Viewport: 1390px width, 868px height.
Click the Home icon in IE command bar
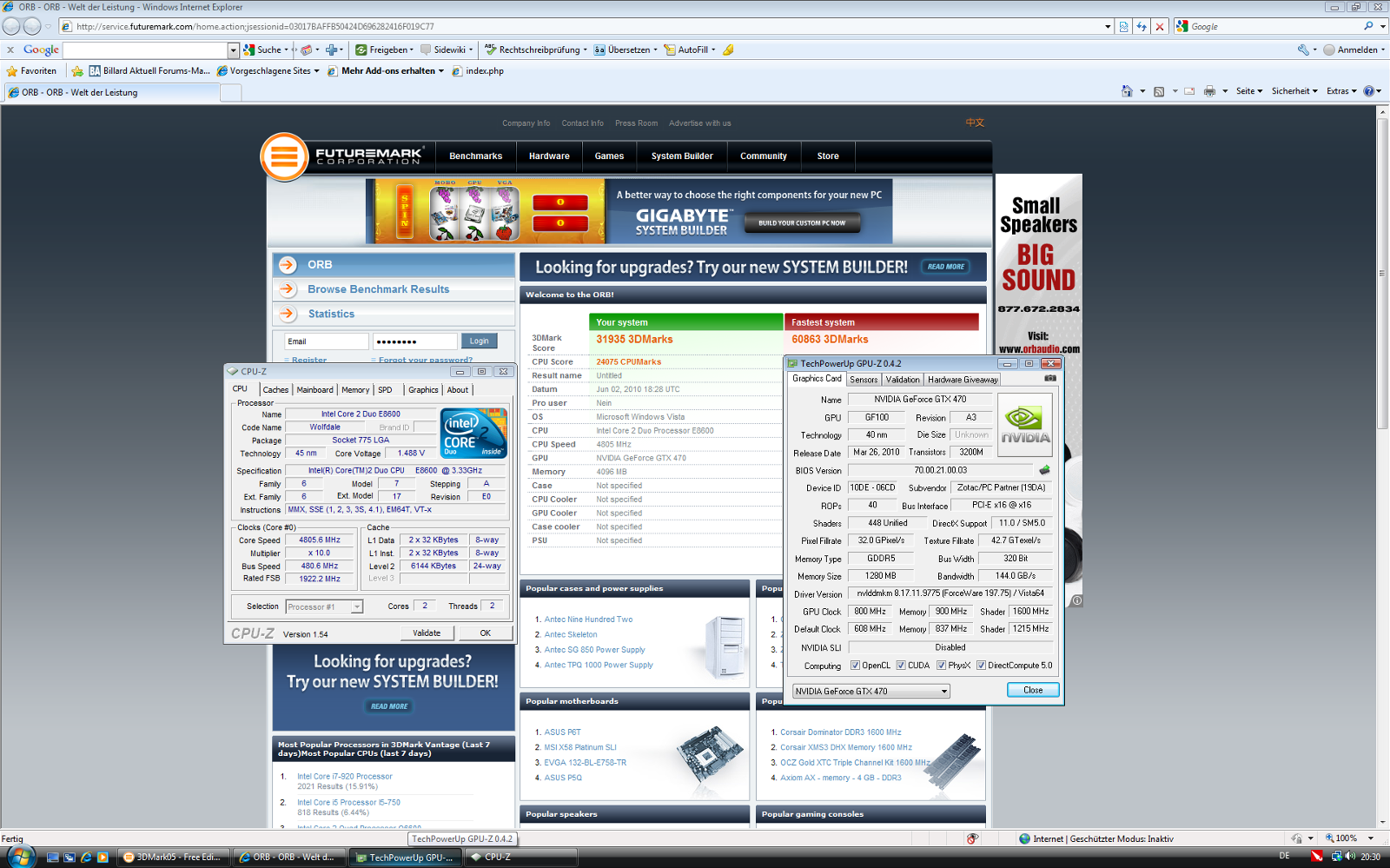1127,91
